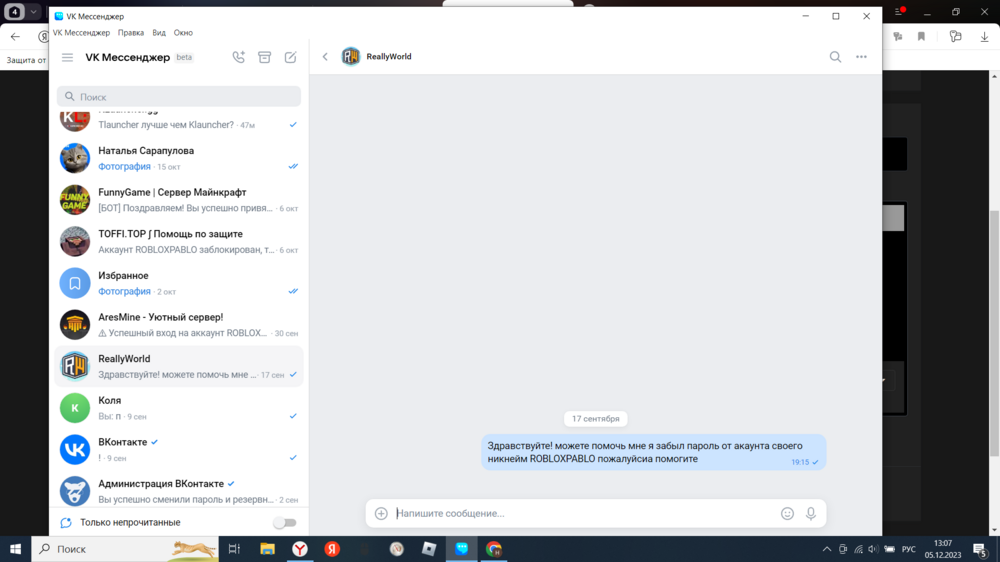The width and height of the screenshot is (1000, 562).
Task: Click the browser back arrow behind window
Action: pos(15,37)
